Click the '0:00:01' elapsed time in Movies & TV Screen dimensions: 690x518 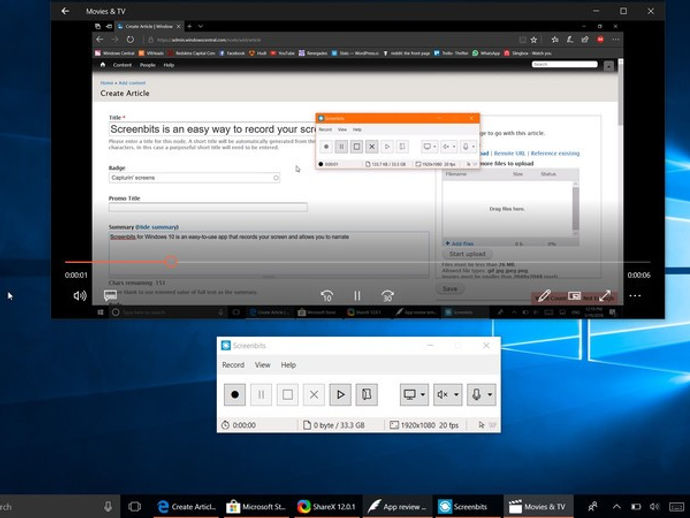click(76, 275)
